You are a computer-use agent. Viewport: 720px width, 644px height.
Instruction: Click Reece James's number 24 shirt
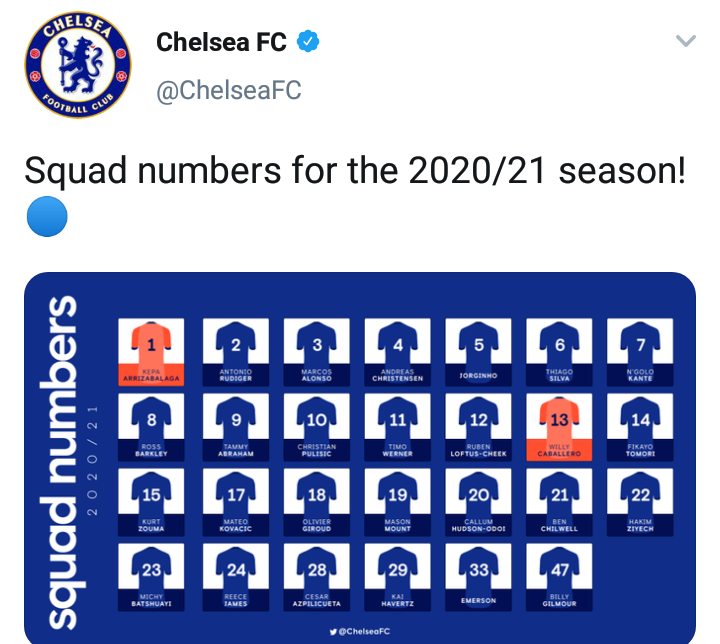pos(235,571)
